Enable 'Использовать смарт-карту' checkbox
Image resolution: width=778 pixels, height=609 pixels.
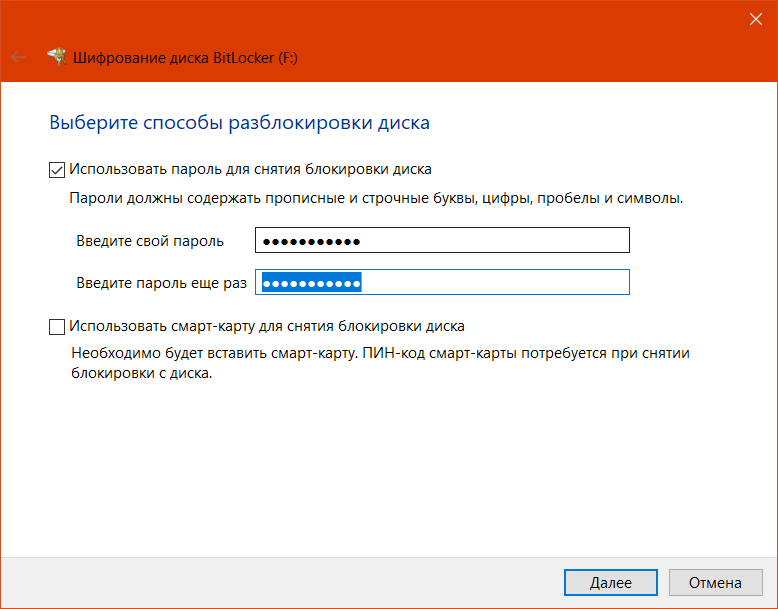(x=57, y=327)
